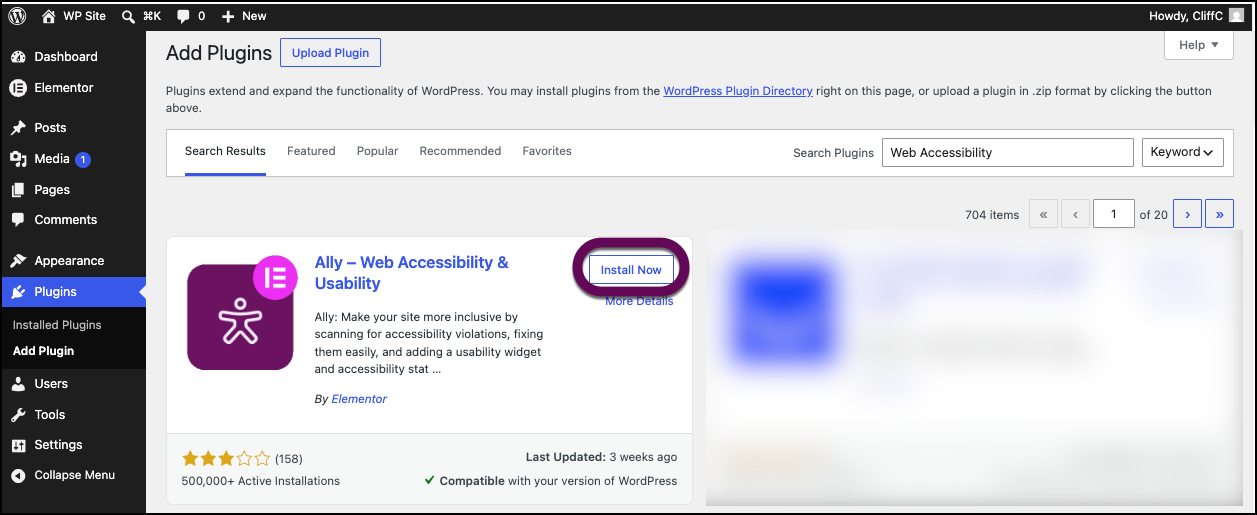Open the Keyword search type dropdown
This screenshot has width=1257, height=515.
point(1182,152)
